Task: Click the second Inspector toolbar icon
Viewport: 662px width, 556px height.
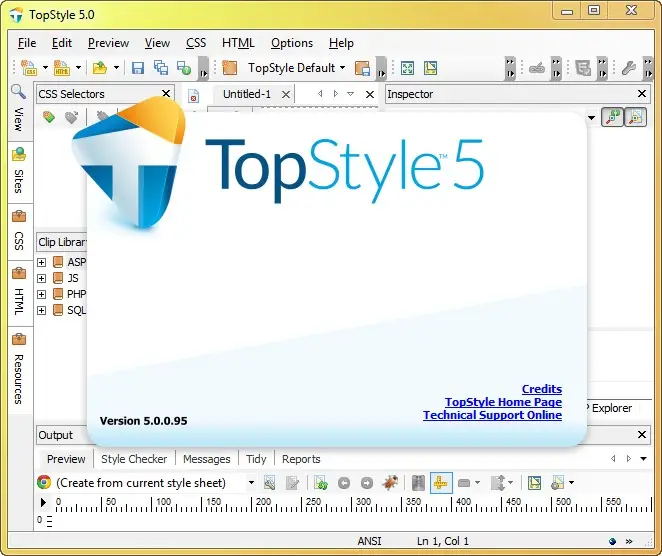Action: coord(636,117)
